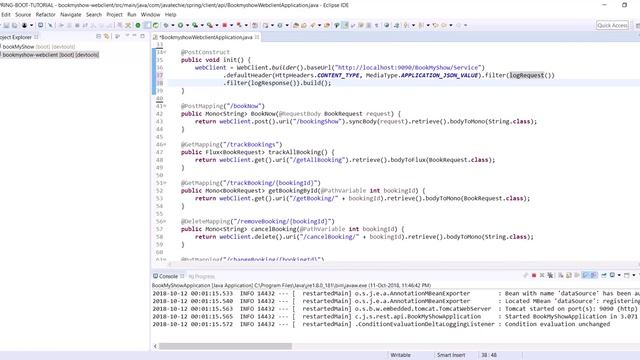640x360 pixels.
Task: Open the Coverage button dropdown arrow
Action: coord(202,25)
